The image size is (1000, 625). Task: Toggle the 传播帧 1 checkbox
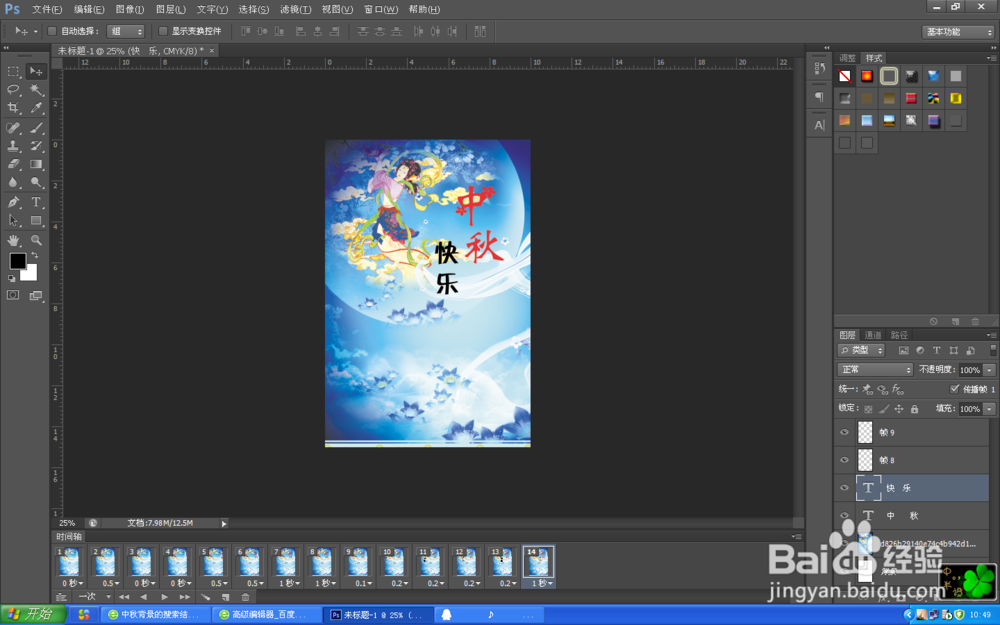coord(955,389)
